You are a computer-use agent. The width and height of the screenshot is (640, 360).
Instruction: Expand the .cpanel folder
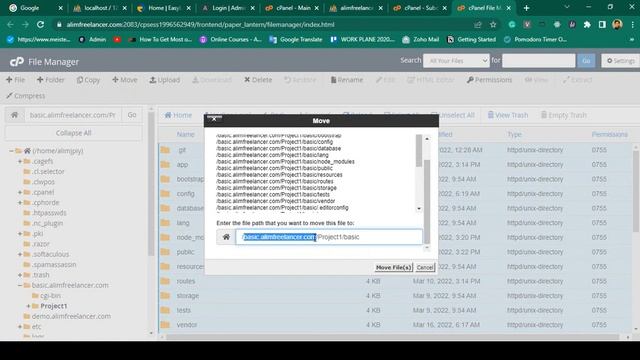click(20, 192)
